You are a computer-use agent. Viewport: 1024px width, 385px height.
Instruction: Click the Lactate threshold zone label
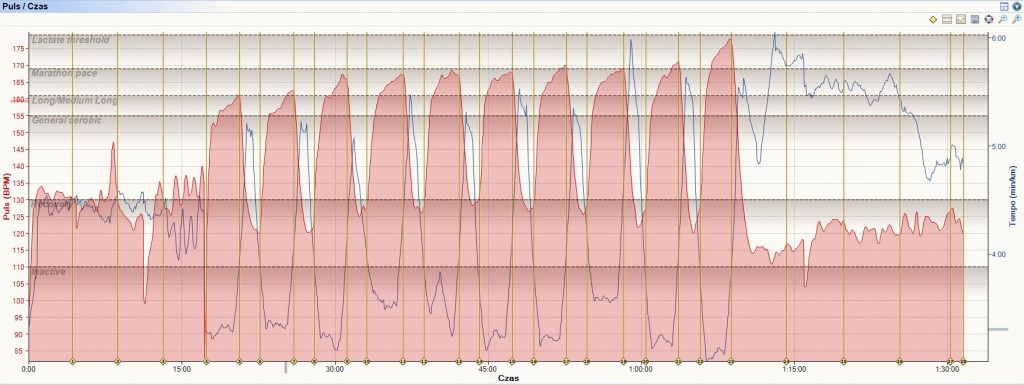[71, 40]
